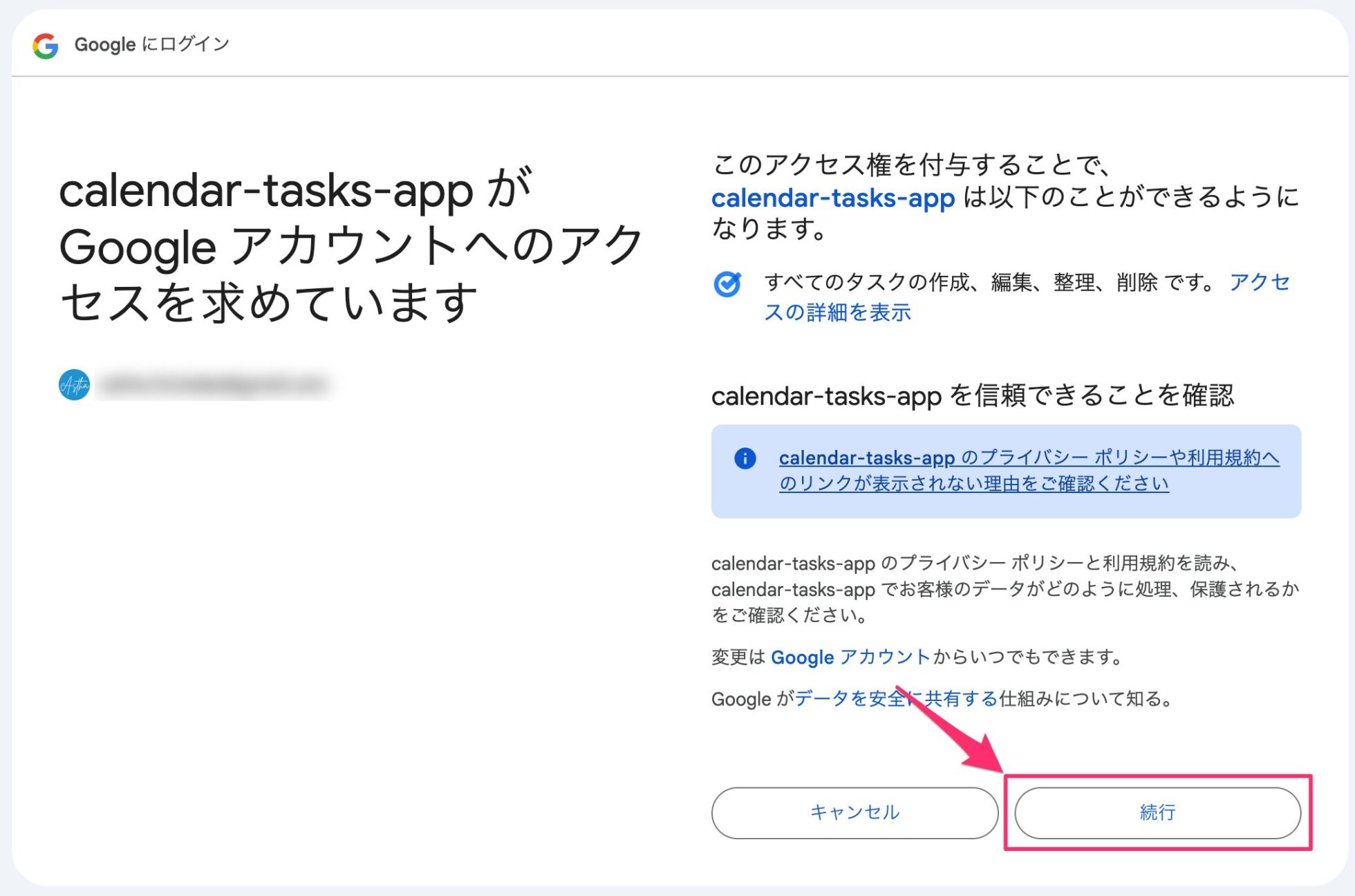Click the info icon in the blue notice box
The height and width of the screenshot is (896, 1355).
pos(745,458)
